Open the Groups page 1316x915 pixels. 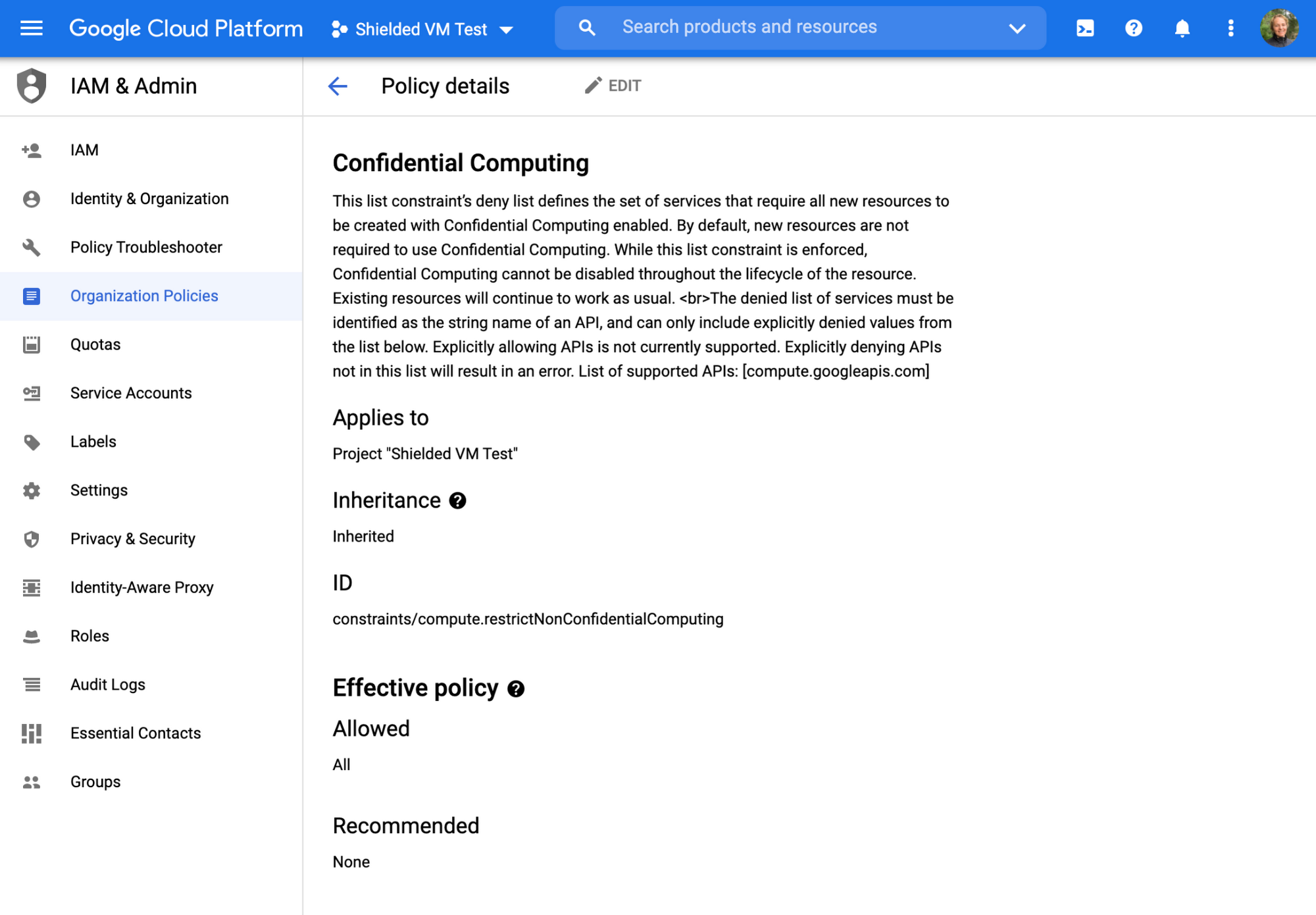click(151, 783)
